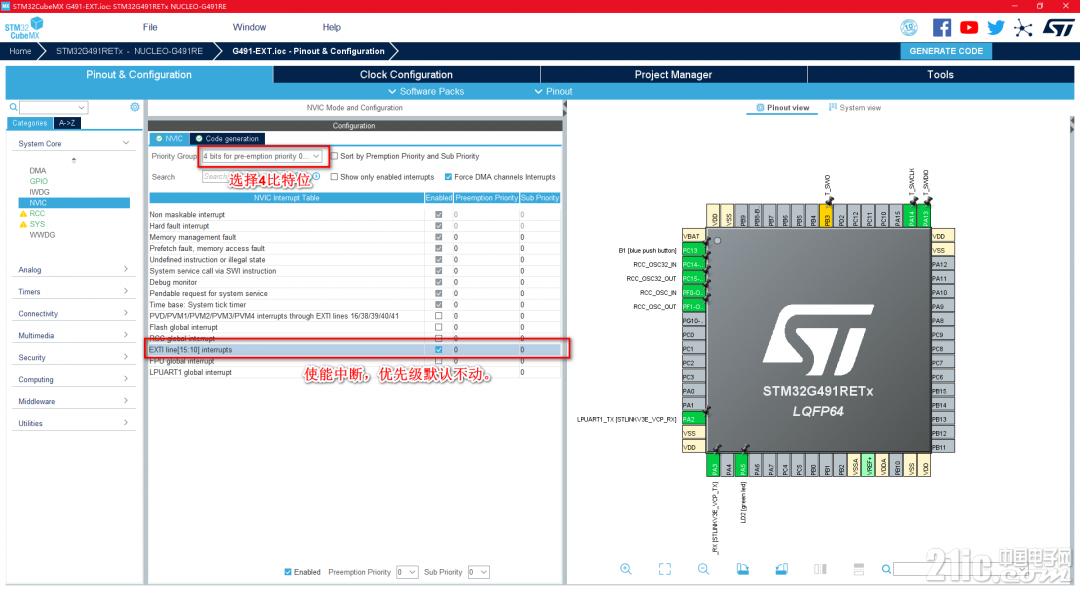Zoom out of the pinout view
Viewport: 1080px width, 591px height.
tap(703, 569)
